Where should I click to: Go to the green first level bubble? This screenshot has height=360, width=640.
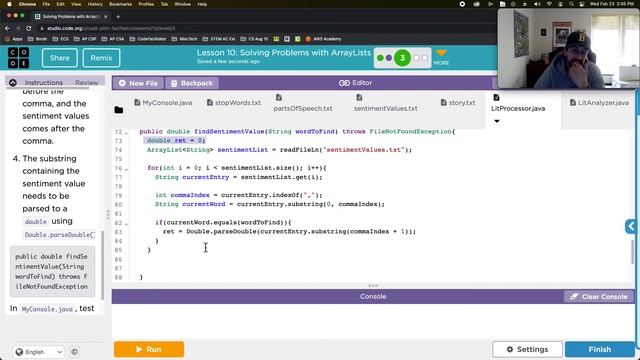(380, 58)
